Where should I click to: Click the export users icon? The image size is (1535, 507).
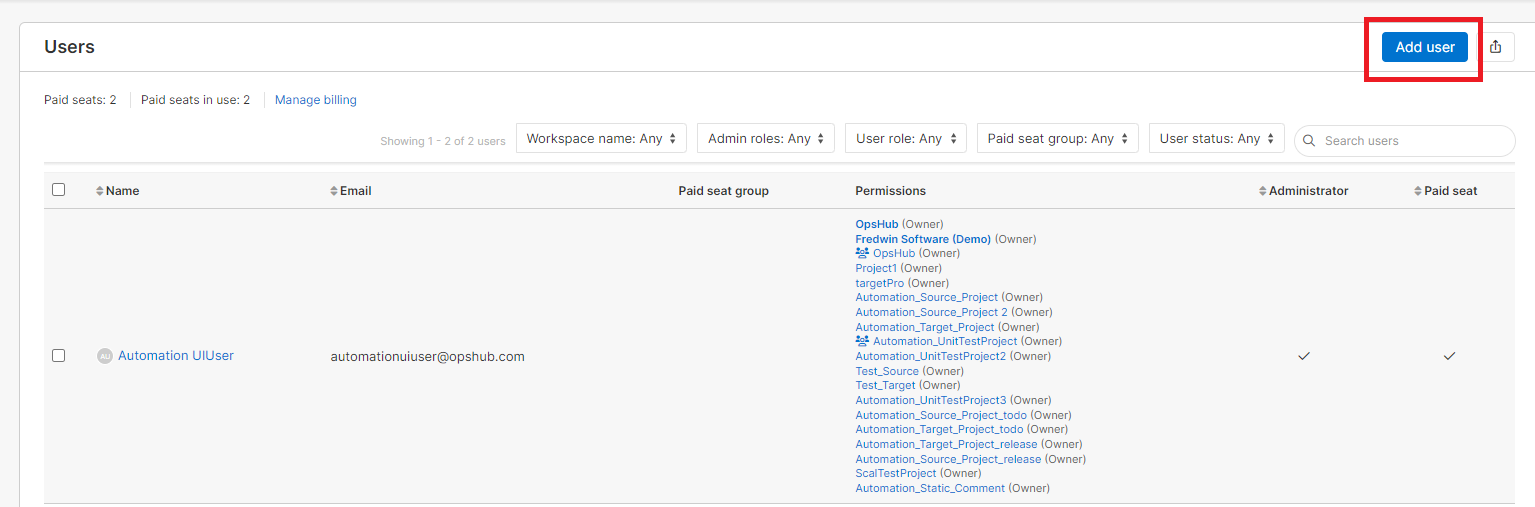[1496, 47]
